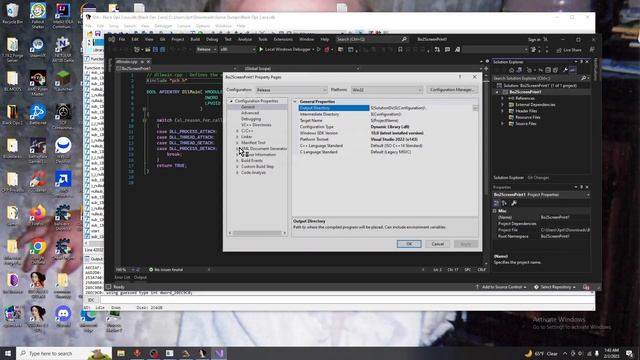Open the Edit menu in Visual Studio
The width and height of the screenshot is (640, 360).
click(x=135, y=40)
